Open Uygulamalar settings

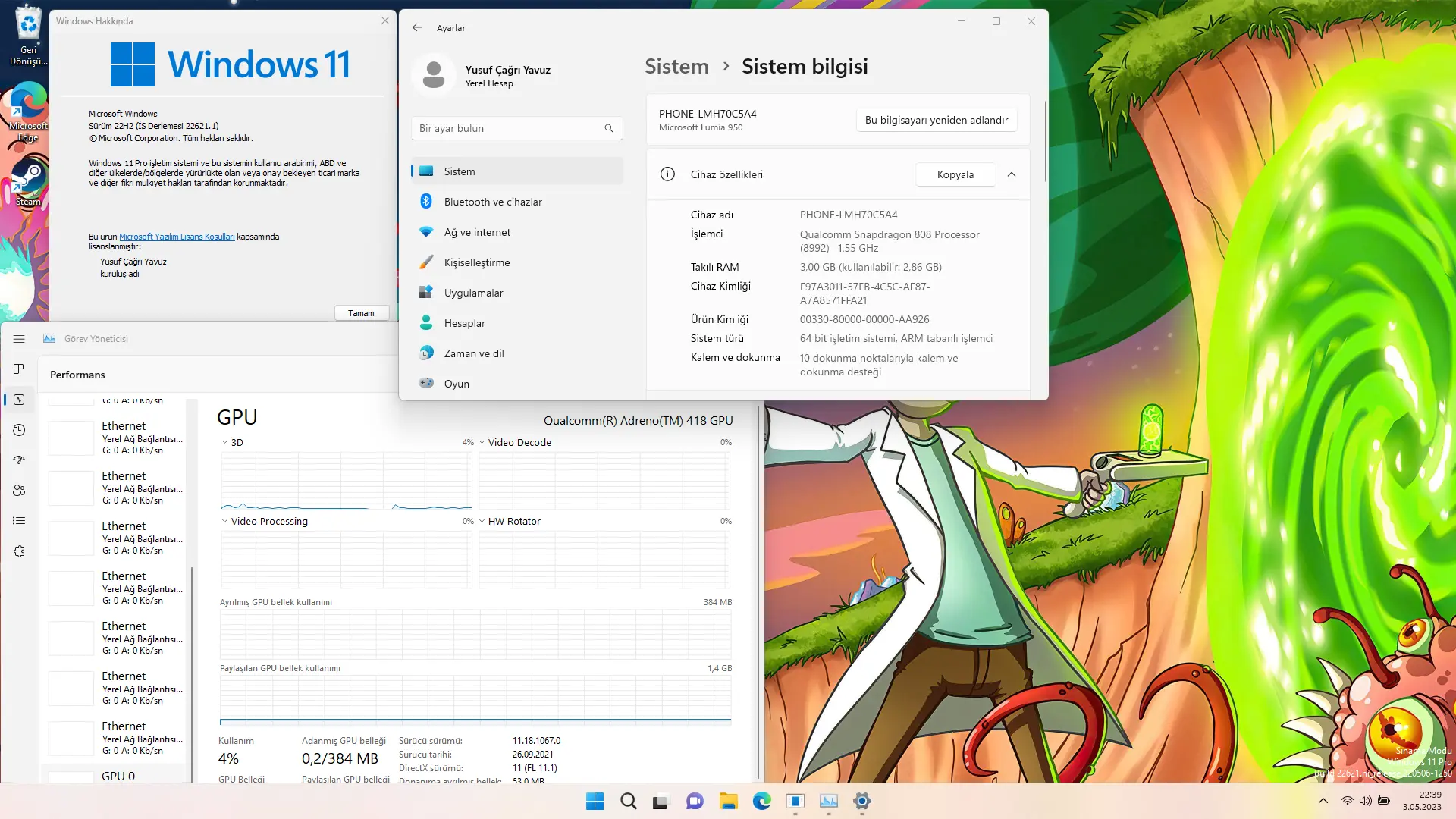517,293
